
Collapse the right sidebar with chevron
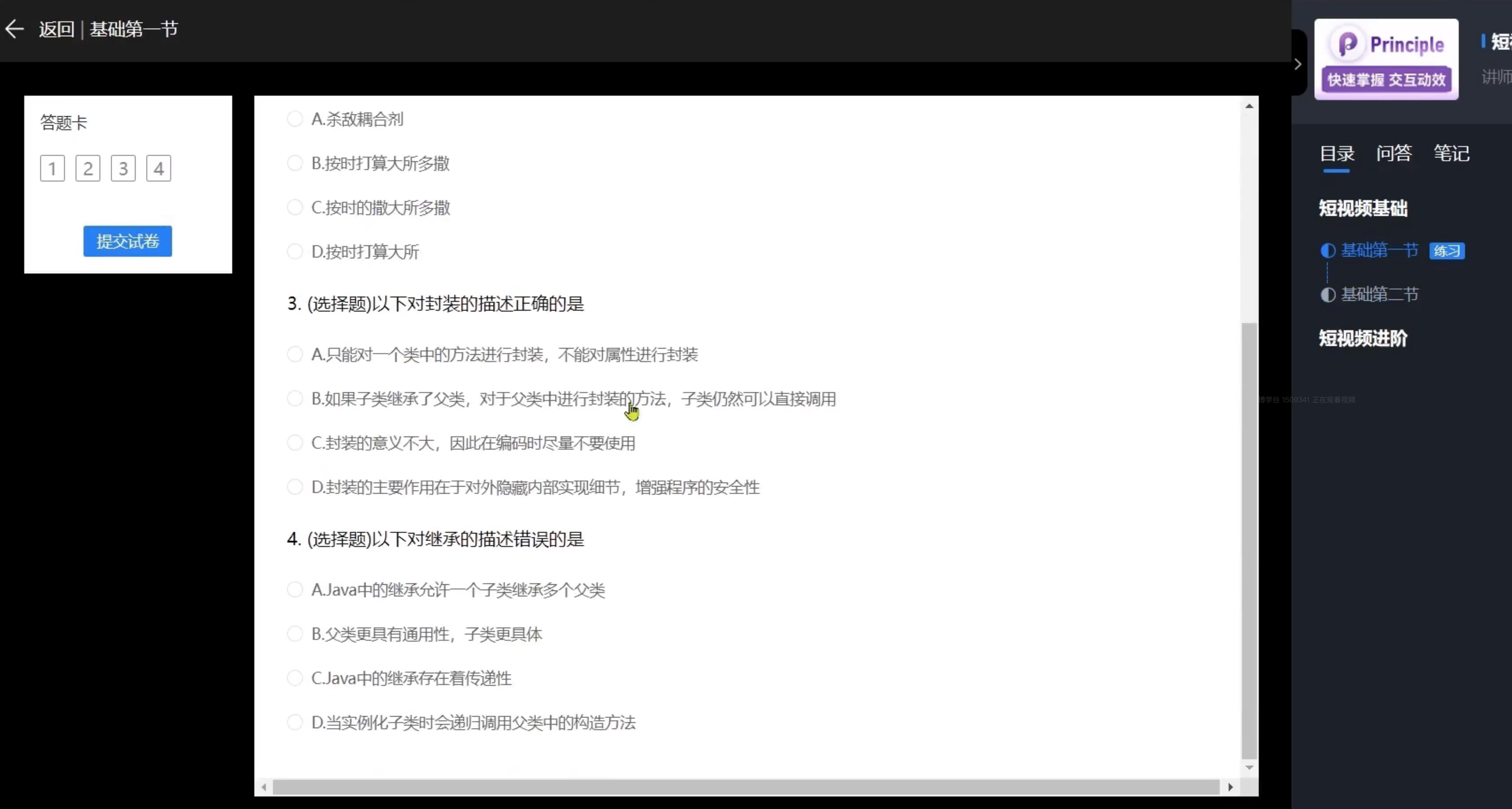tap(1298, 64)
